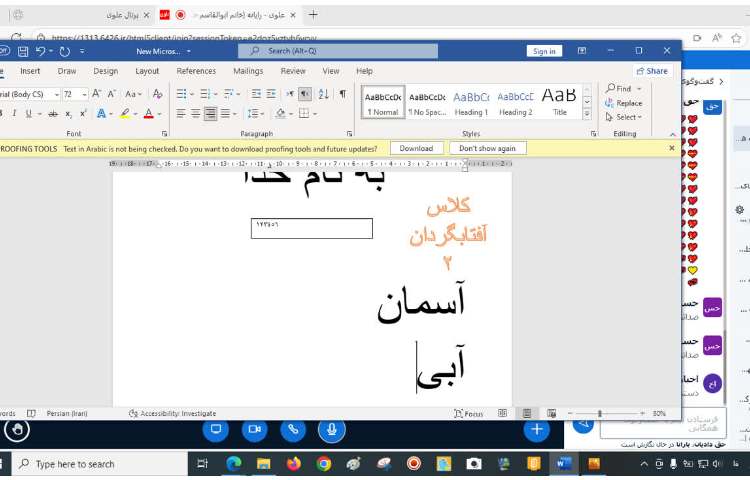Save the Word document with the floppy icon
750x480 pixels.
click(x=23, y=51)
